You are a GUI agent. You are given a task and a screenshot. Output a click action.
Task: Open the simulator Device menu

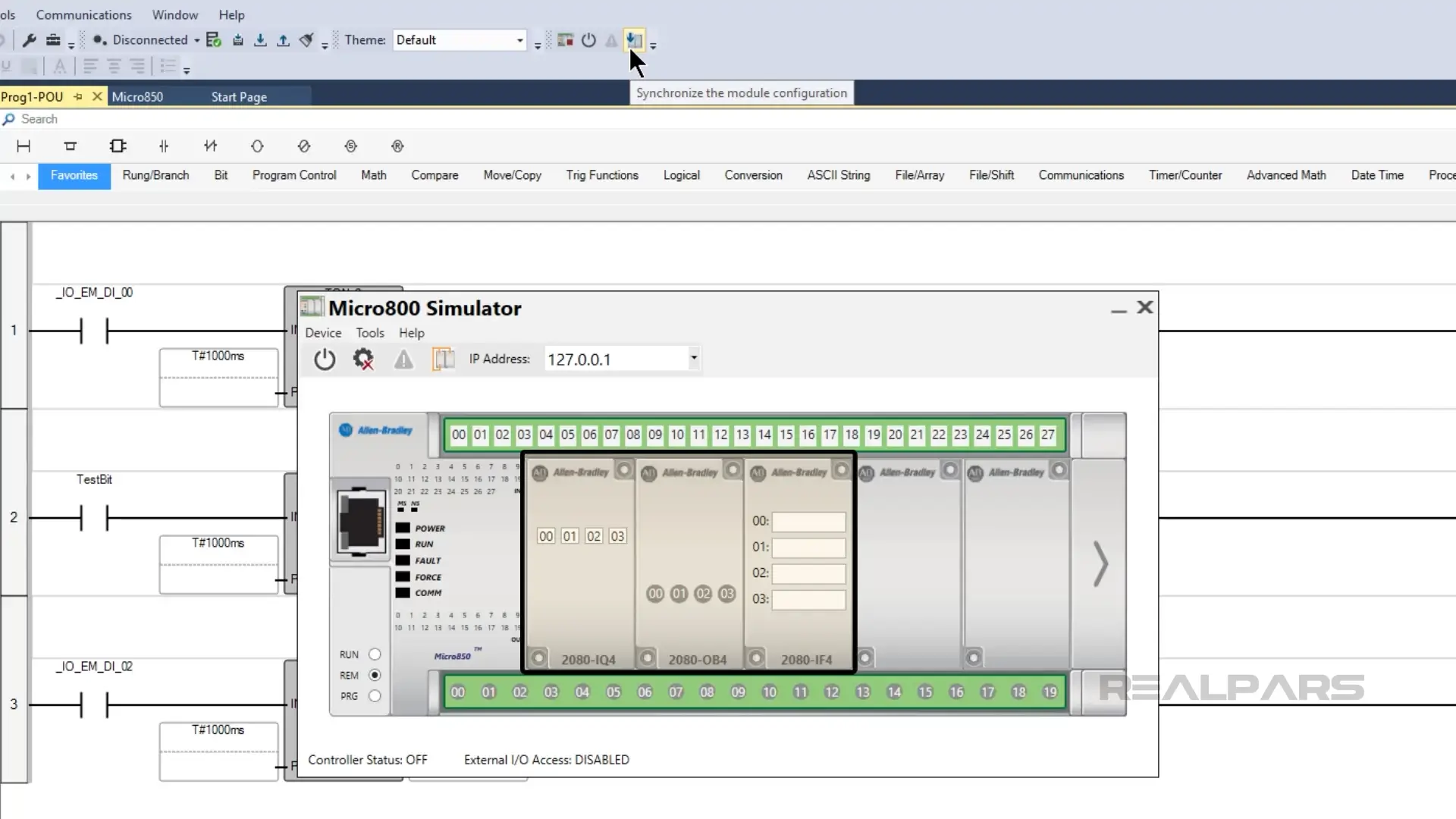pos(323,333)
